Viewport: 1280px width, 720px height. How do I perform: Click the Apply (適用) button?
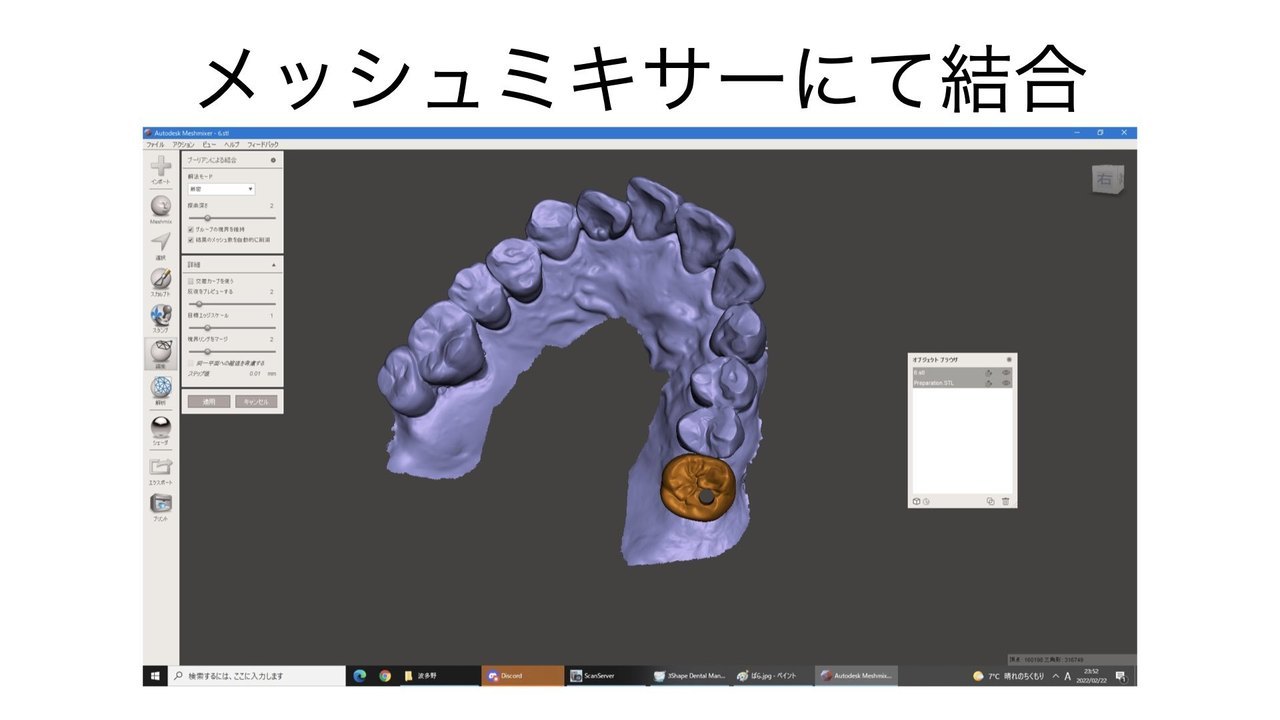[209, 401]
